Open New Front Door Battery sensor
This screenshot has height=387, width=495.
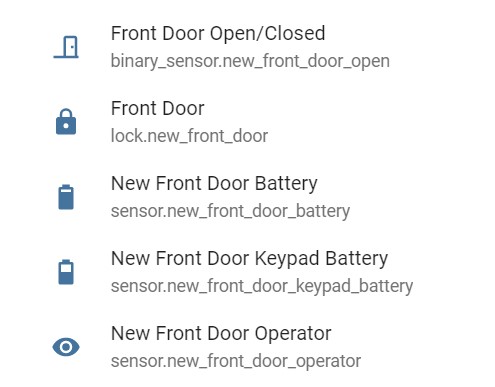click(214, 184)
